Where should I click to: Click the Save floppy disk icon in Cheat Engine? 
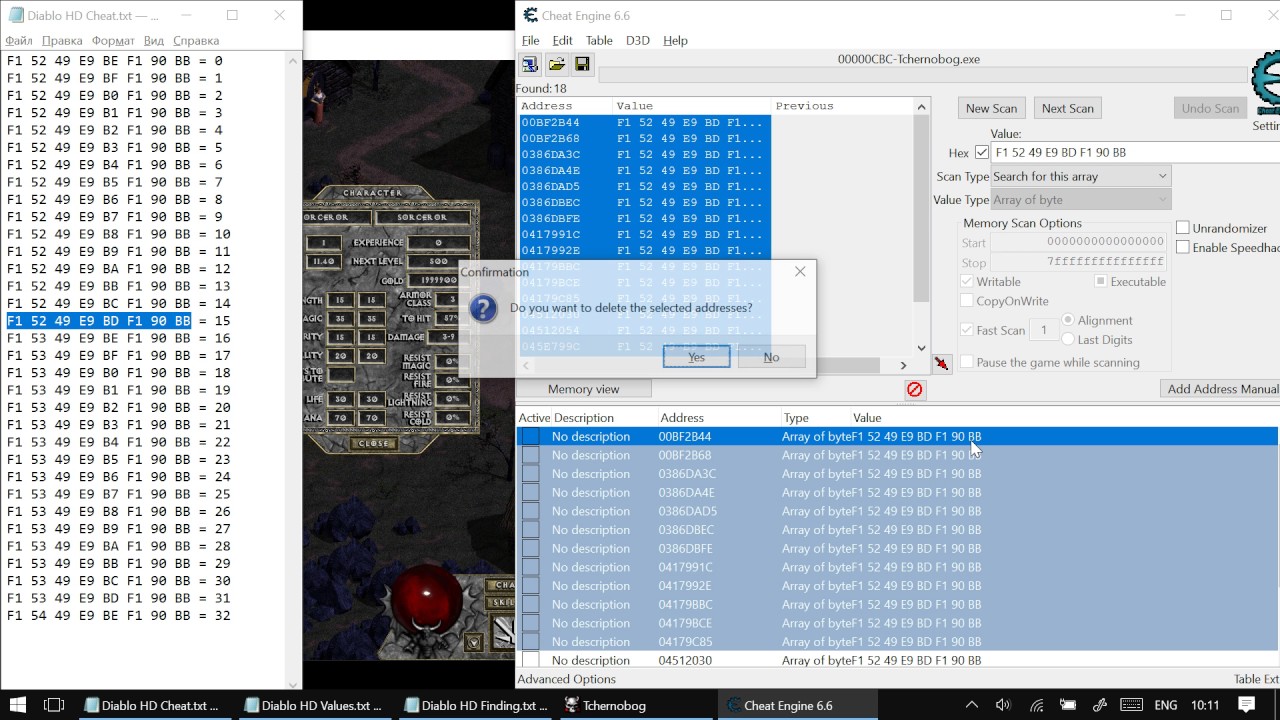coord(582,65)
